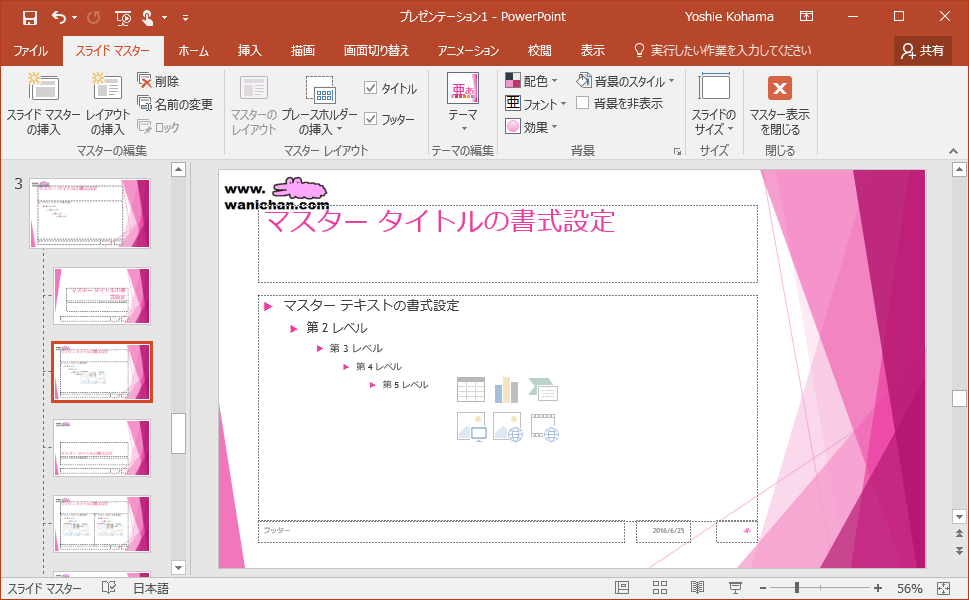Open スライドのサイズ (Slide Size) menu

tap(713, 104)
